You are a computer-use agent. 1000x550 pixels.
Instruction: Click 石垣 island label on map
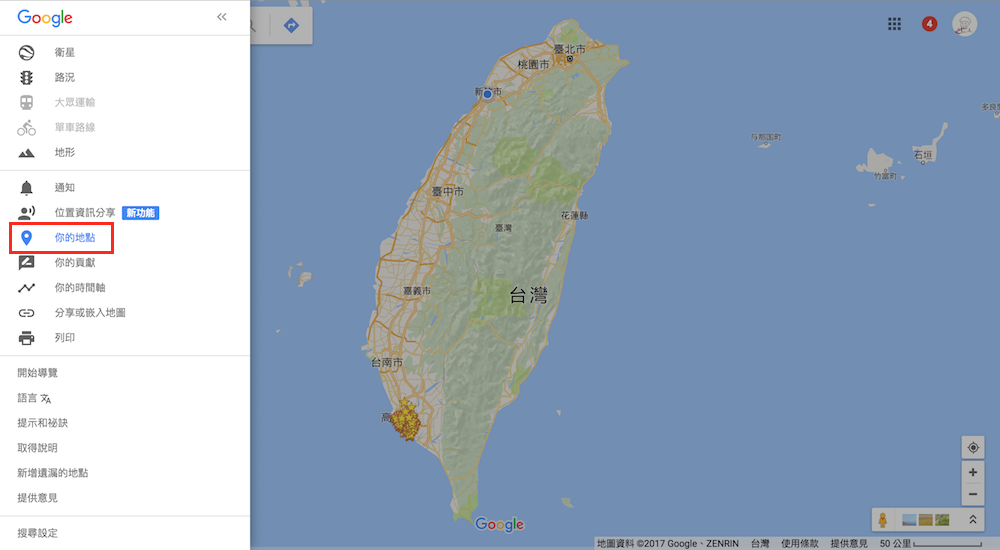click(923, 155)
